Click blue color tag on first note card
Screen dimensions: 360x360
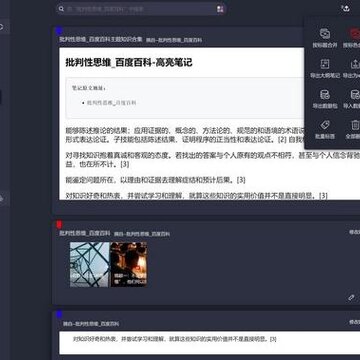pyautogui.click(x=59, y=31)
